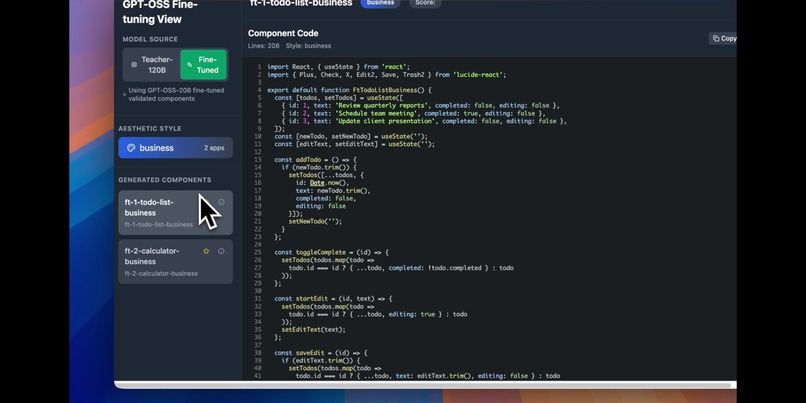Click the 'const saveEdit' code line
The height and width of the screenshot is (403, 806).
point(321,353)
